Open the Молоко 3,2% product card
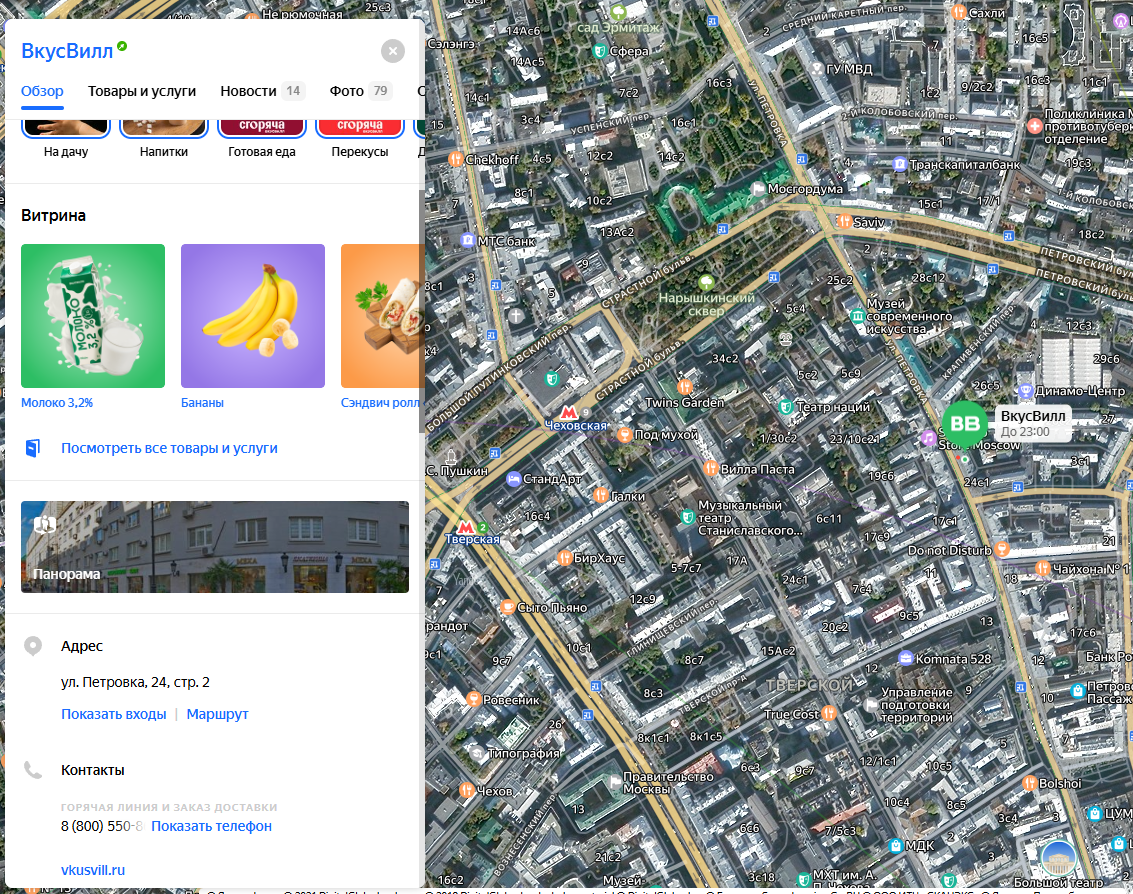 [92, 316]
